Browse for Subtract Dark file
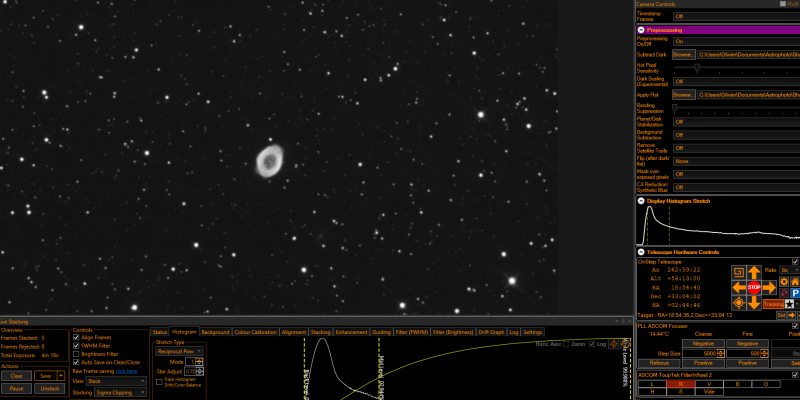The image size is (800, 400). point(684,54)
